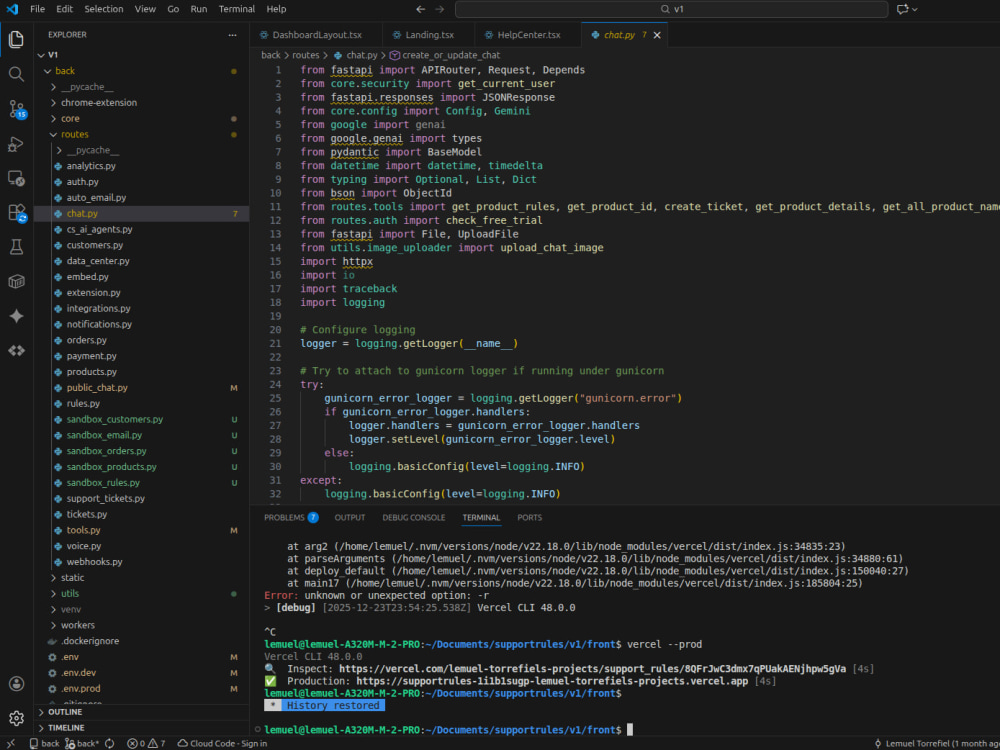Click the back folder status bar item
This screenshot has width=1000, height=750.
click(44, 744)
